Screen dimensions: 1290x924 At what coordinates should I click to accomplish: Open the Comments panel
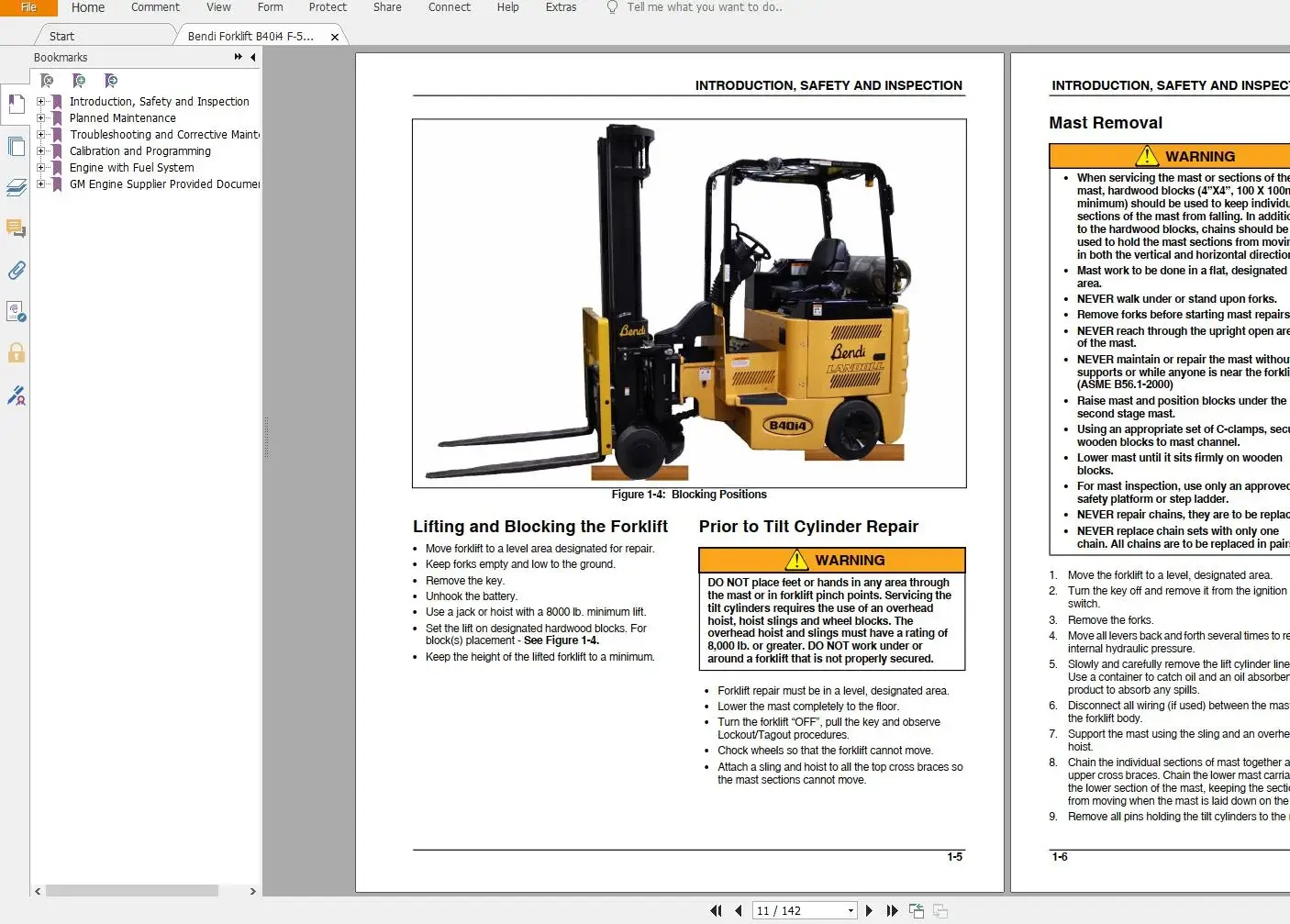click(16, 228)
